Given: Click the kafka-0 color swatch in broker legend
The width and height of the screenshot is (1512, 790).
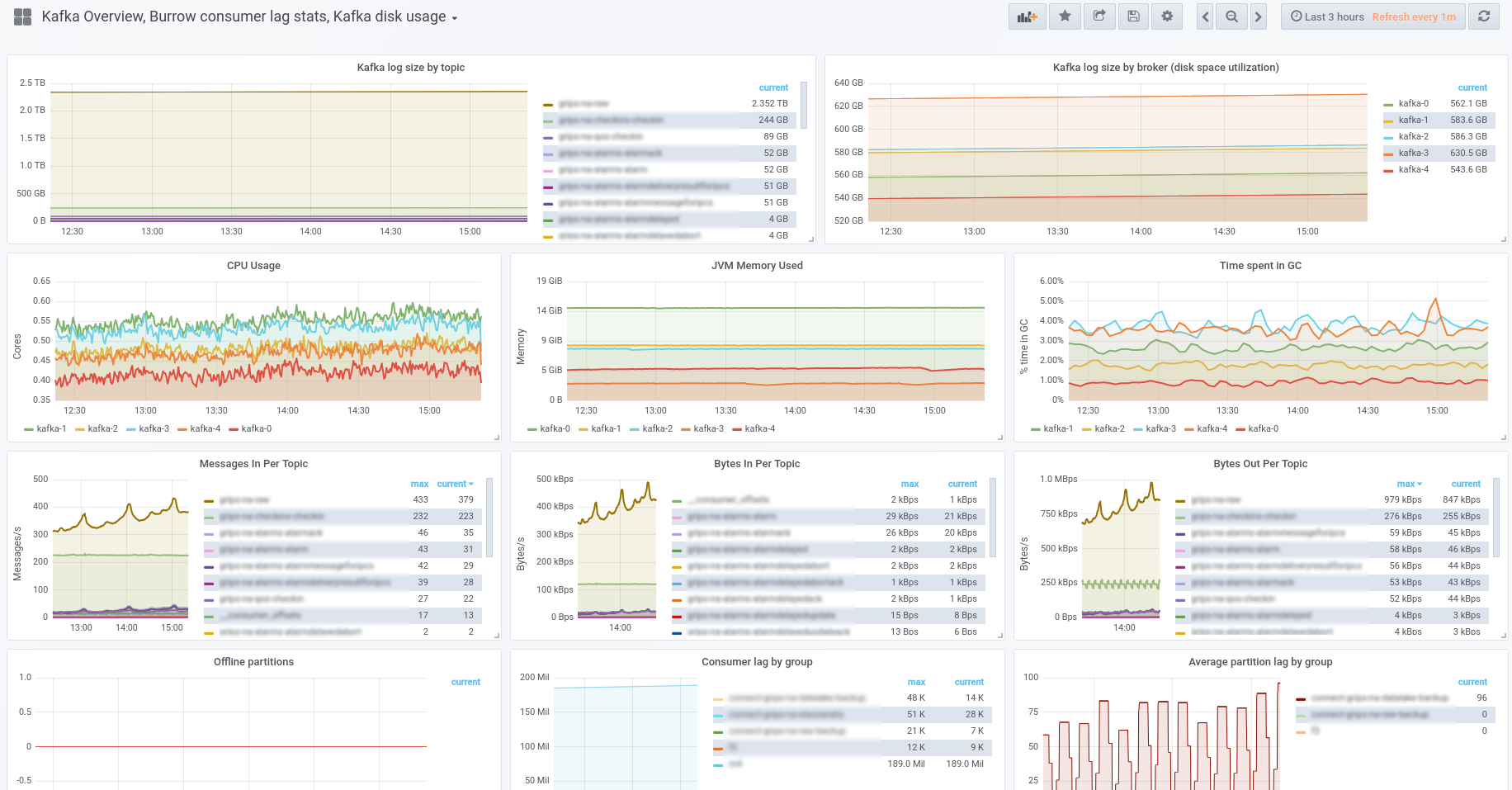Looking at the screenshot, I should 1388,104.
